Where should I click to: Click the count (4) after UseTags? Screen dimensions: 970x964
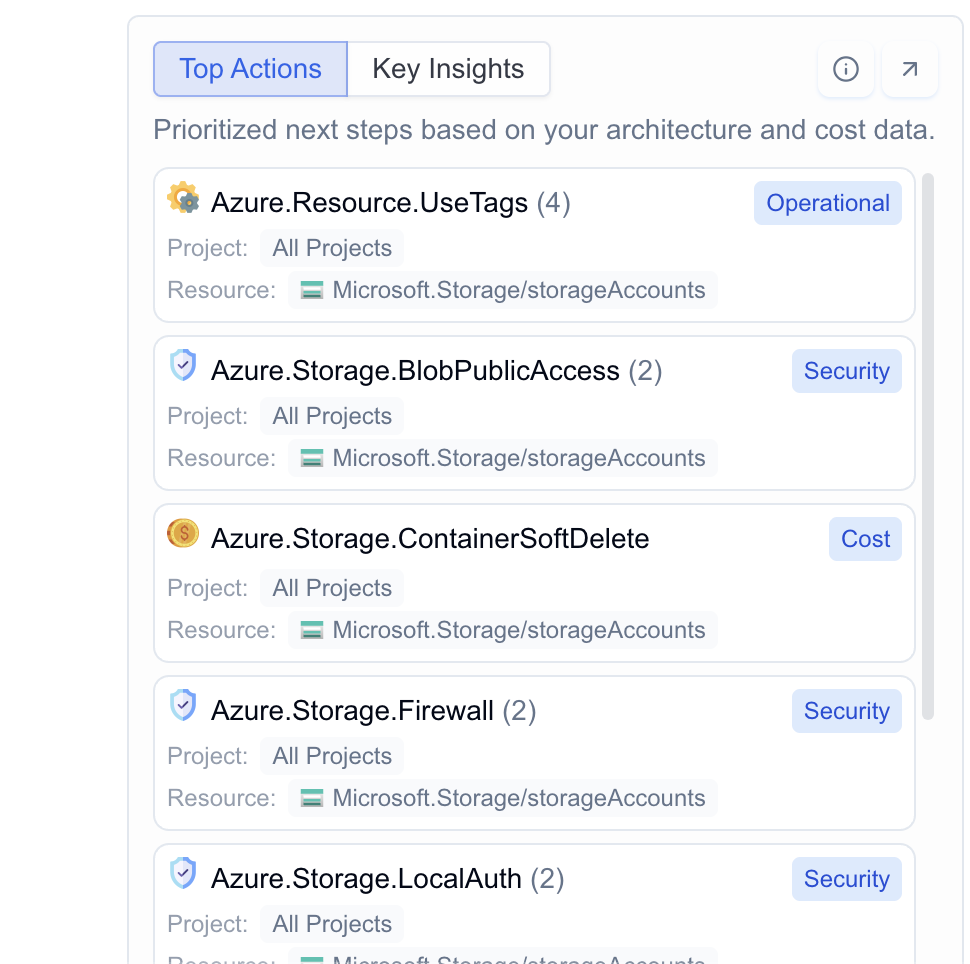point(554,203)
